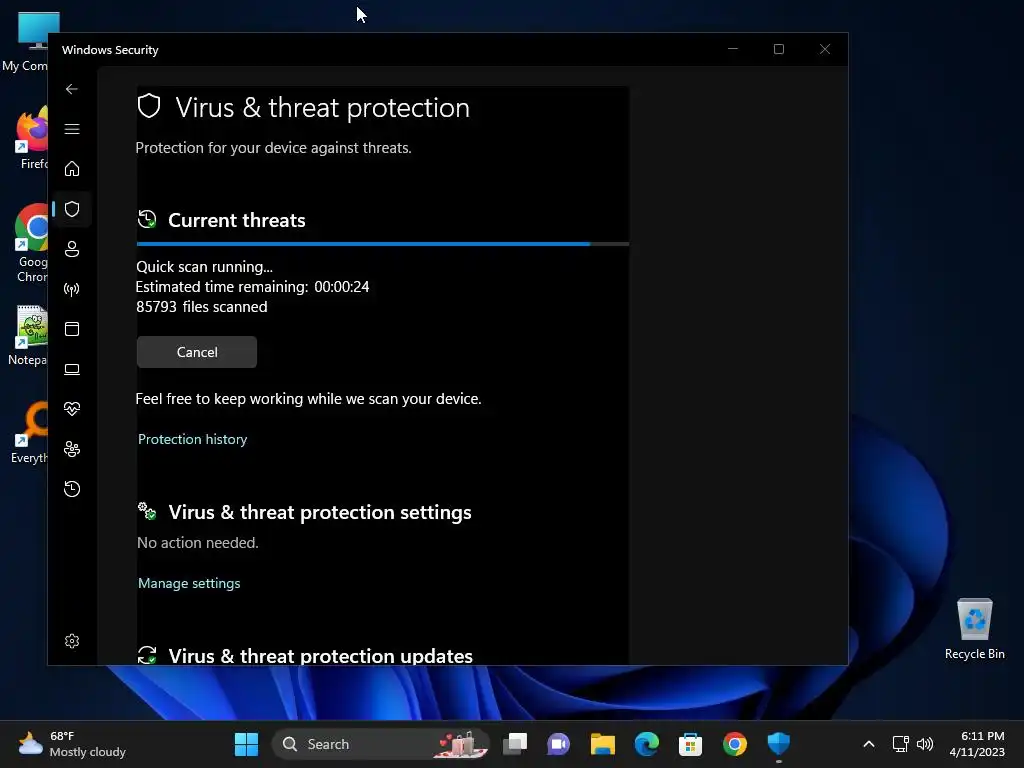
Task: Open Device performance & health heart icon
Action: [x=72, y=409]
